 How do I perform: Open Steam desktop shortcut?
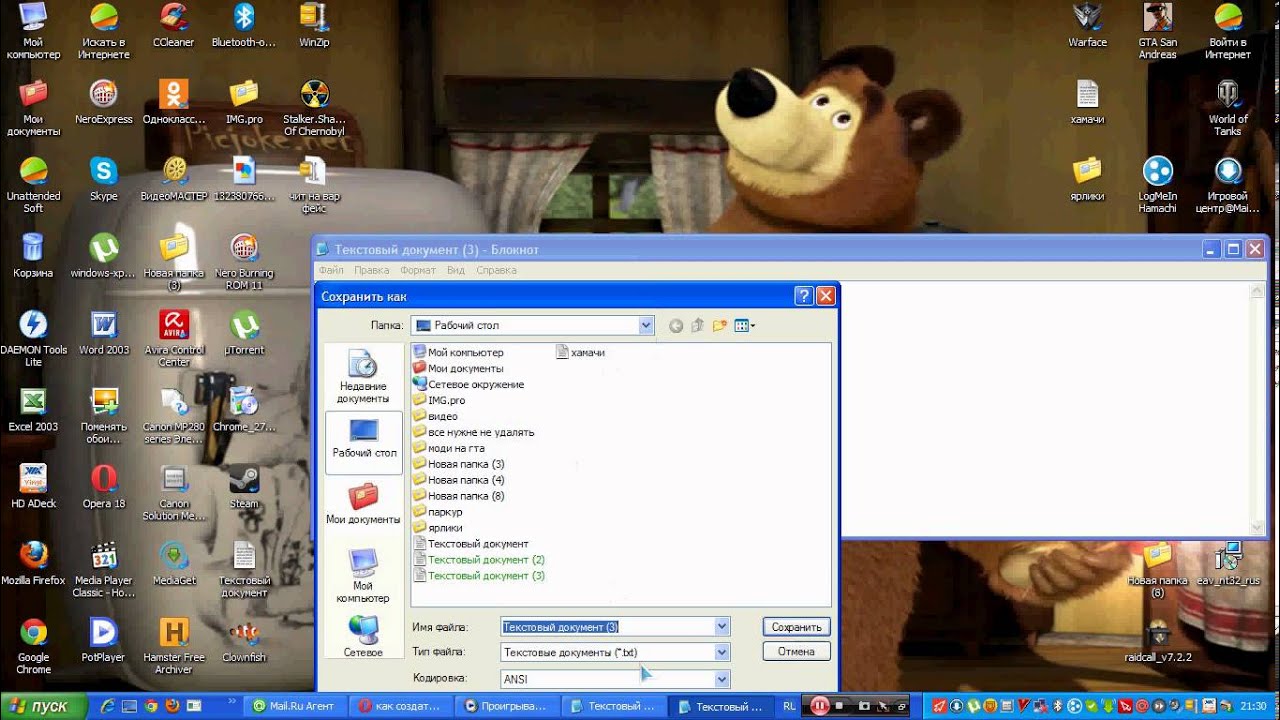244,486
